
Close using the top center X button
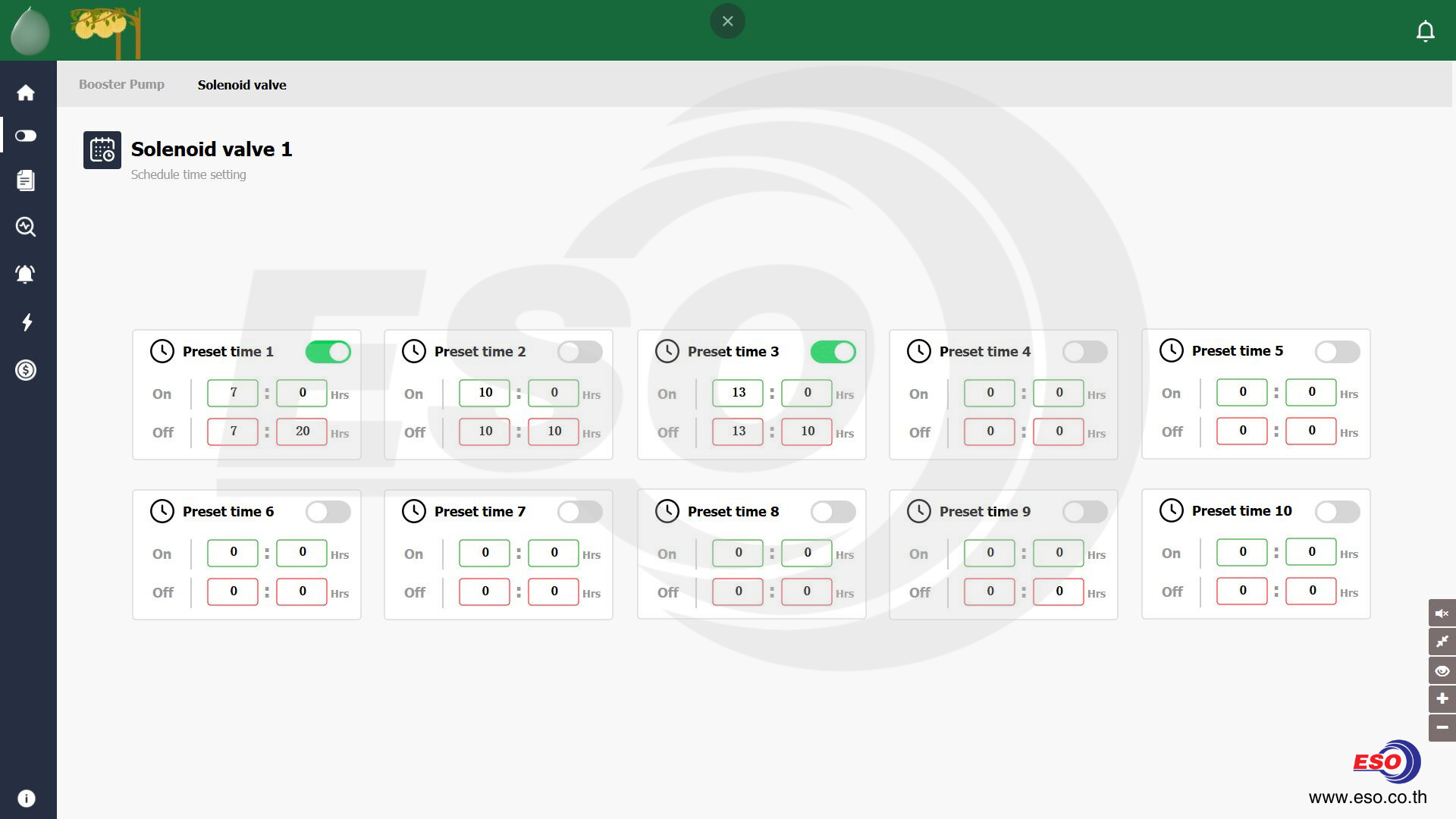[x=727, y=21]
